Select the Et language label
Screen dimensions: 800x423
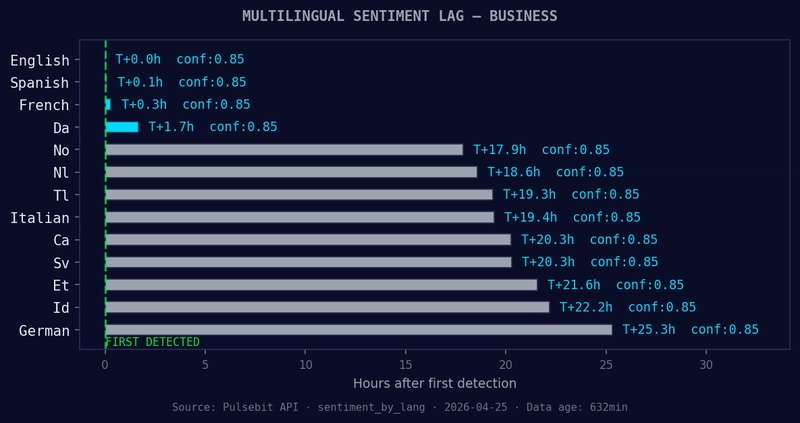pyautogui.click(x=61, y=285)
